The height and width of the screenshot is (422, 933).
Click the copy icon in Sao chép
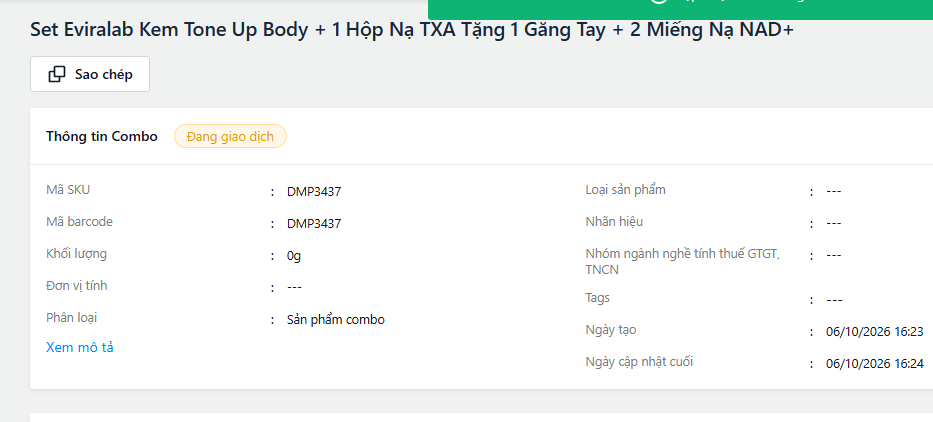click(x=57, y=74)
